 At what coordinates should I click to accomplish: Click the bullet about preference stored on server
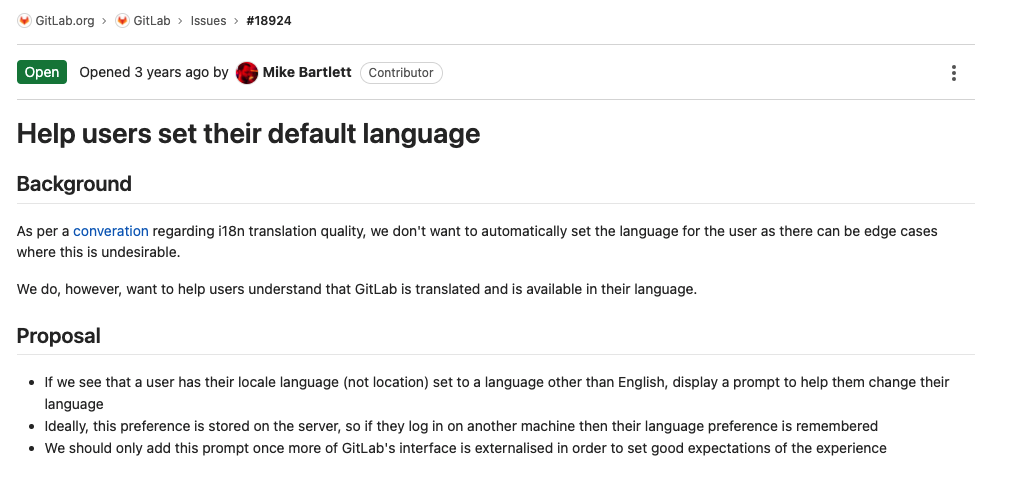[461, 426]
